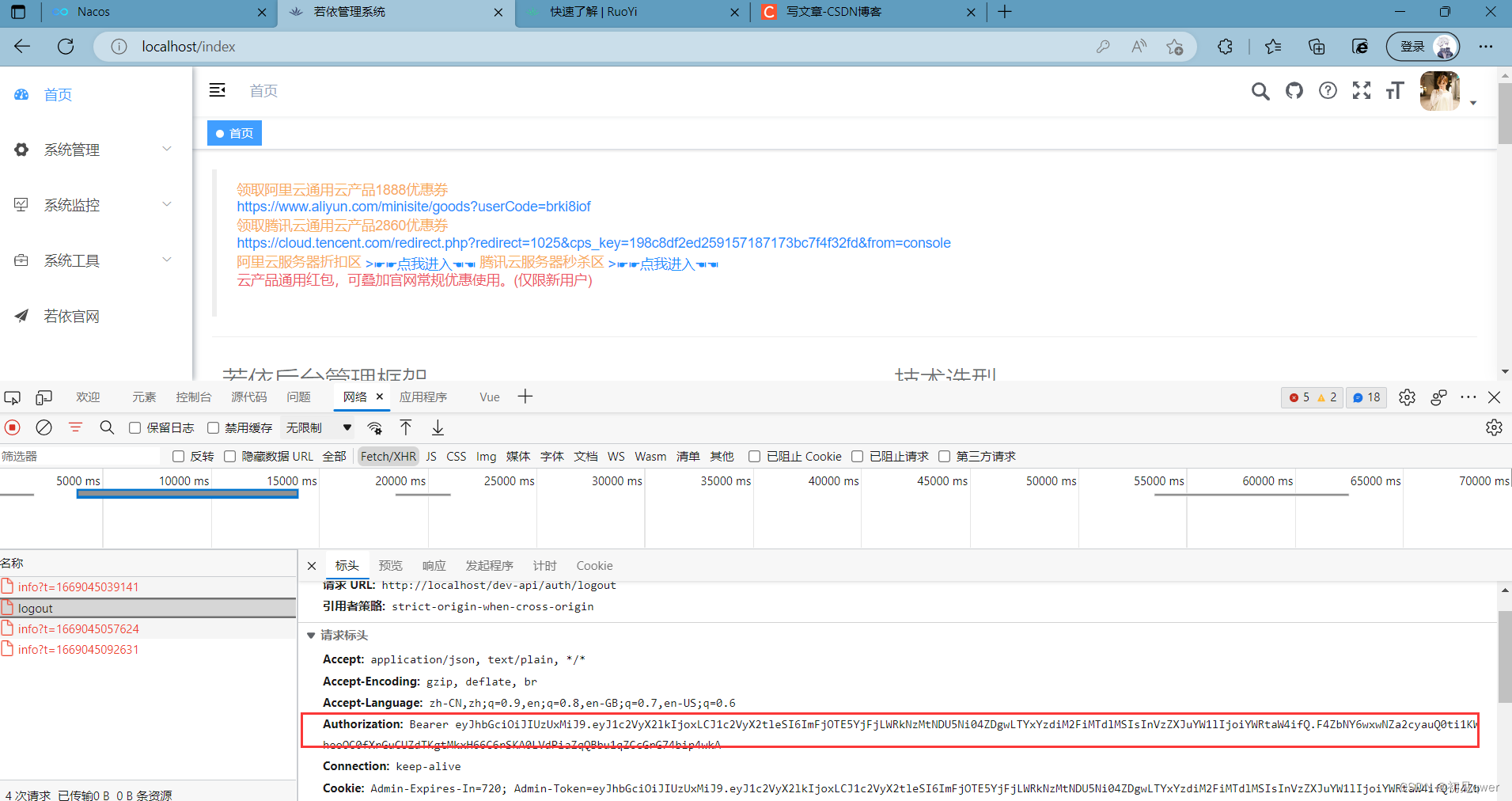This screenshot has width=1512, height=801.
Task: Open network conditions wifi icon
Action: coord(375,428)
